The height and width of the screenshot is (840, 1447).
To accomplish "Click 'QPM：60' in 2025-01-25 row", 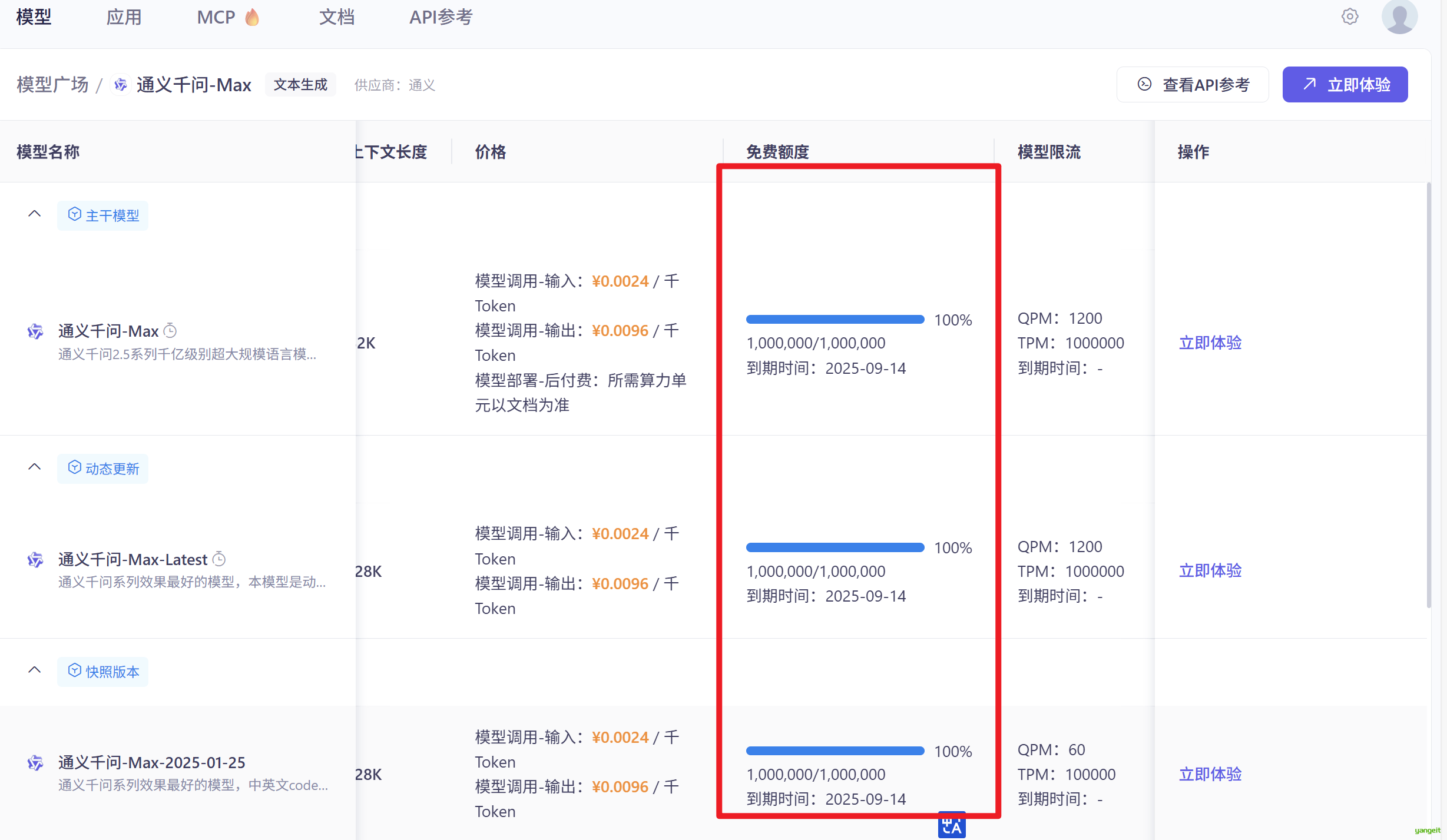I will click(x=1051, y=750).
